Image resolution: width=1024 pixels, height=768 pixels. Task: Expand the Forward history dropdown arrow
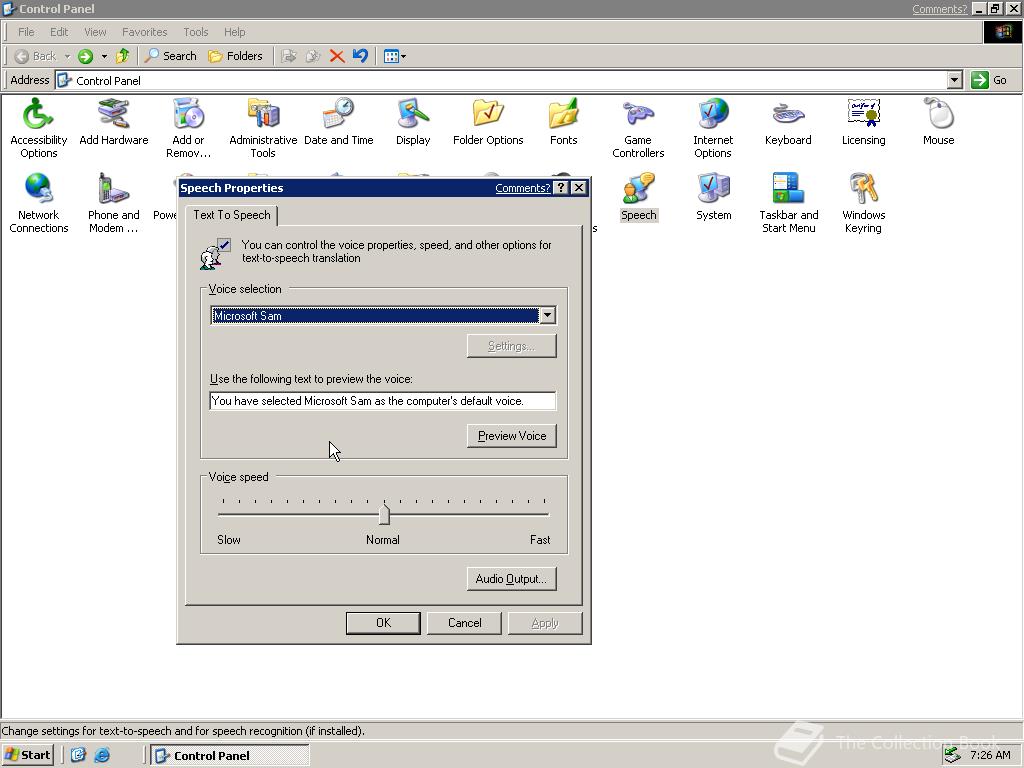point(104,56)
